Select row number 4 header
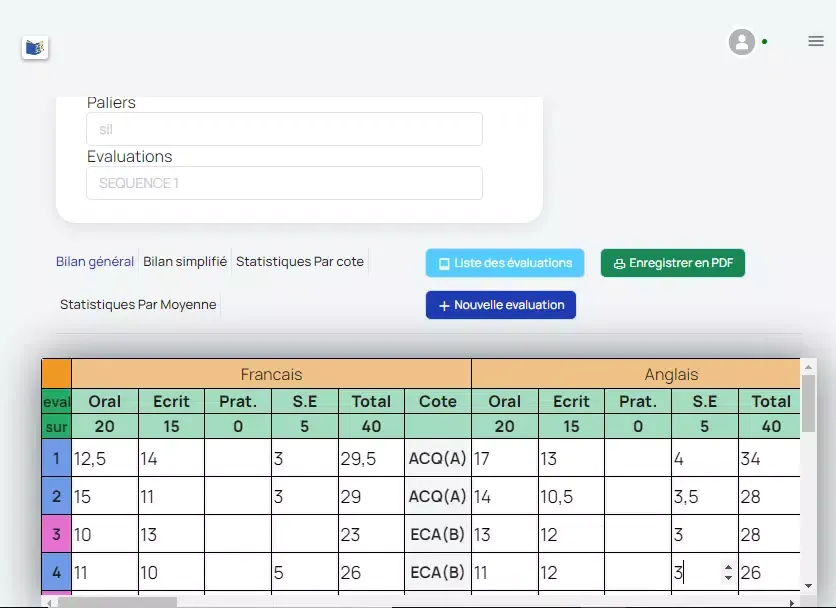Screen dimensions: 836x608 (57, 572)
